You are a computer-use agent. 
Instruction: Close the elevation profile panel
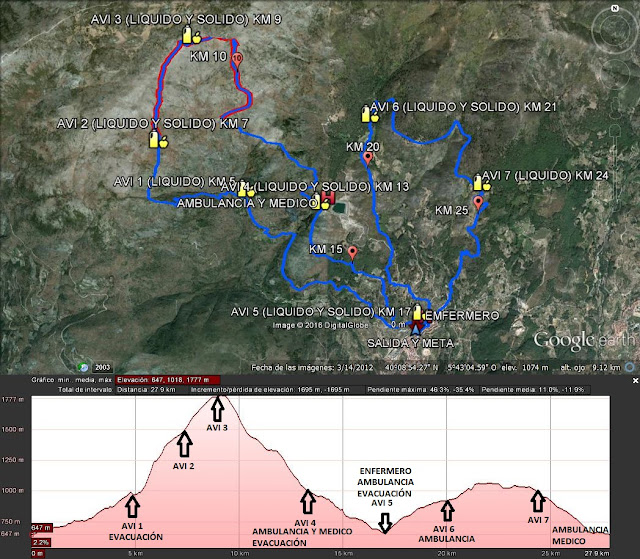tap(635, 380)
